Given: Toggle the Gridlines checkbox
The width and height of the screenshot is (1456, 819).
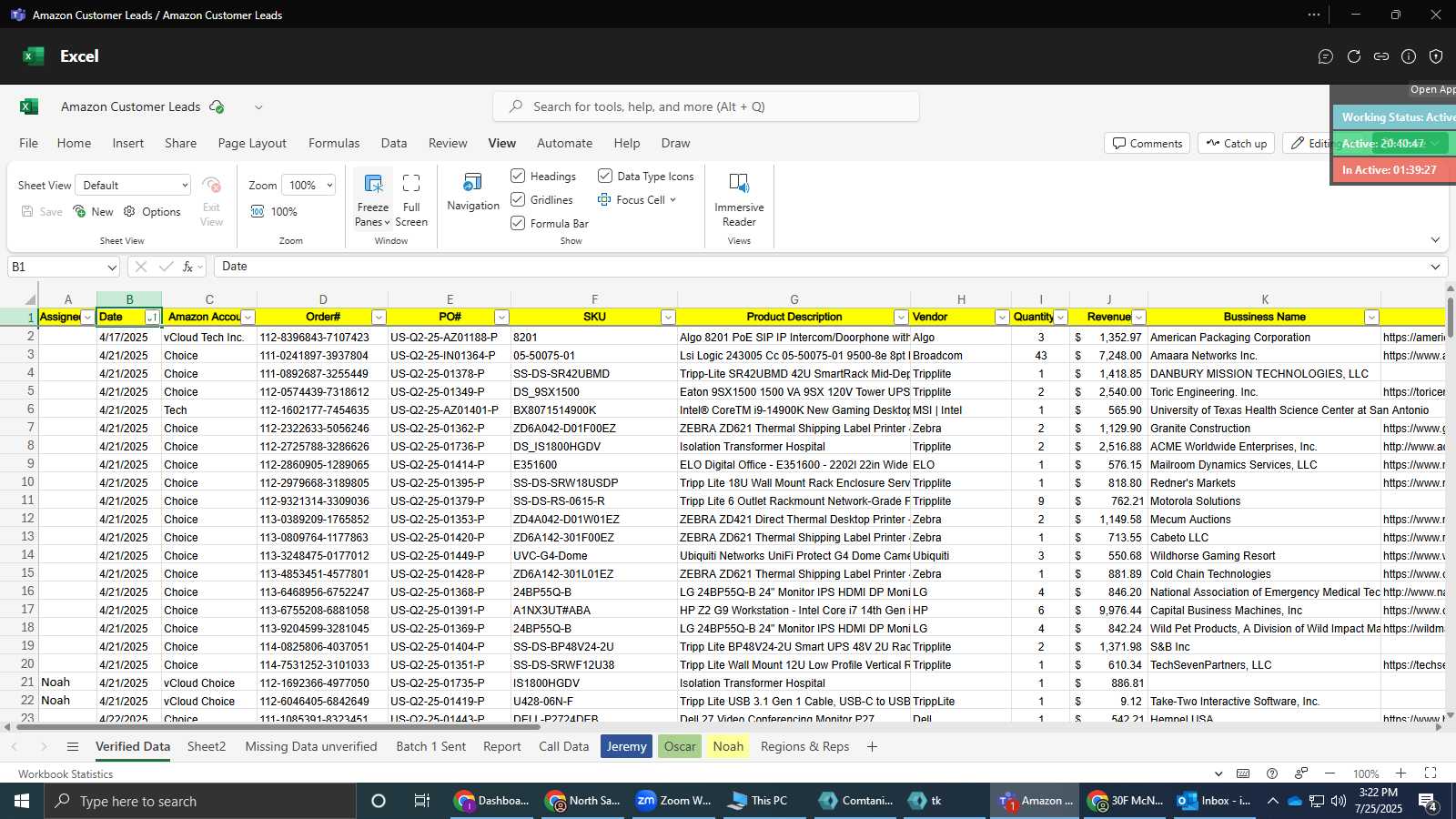Looking at the screenshot, I should (x=518, y=199).
